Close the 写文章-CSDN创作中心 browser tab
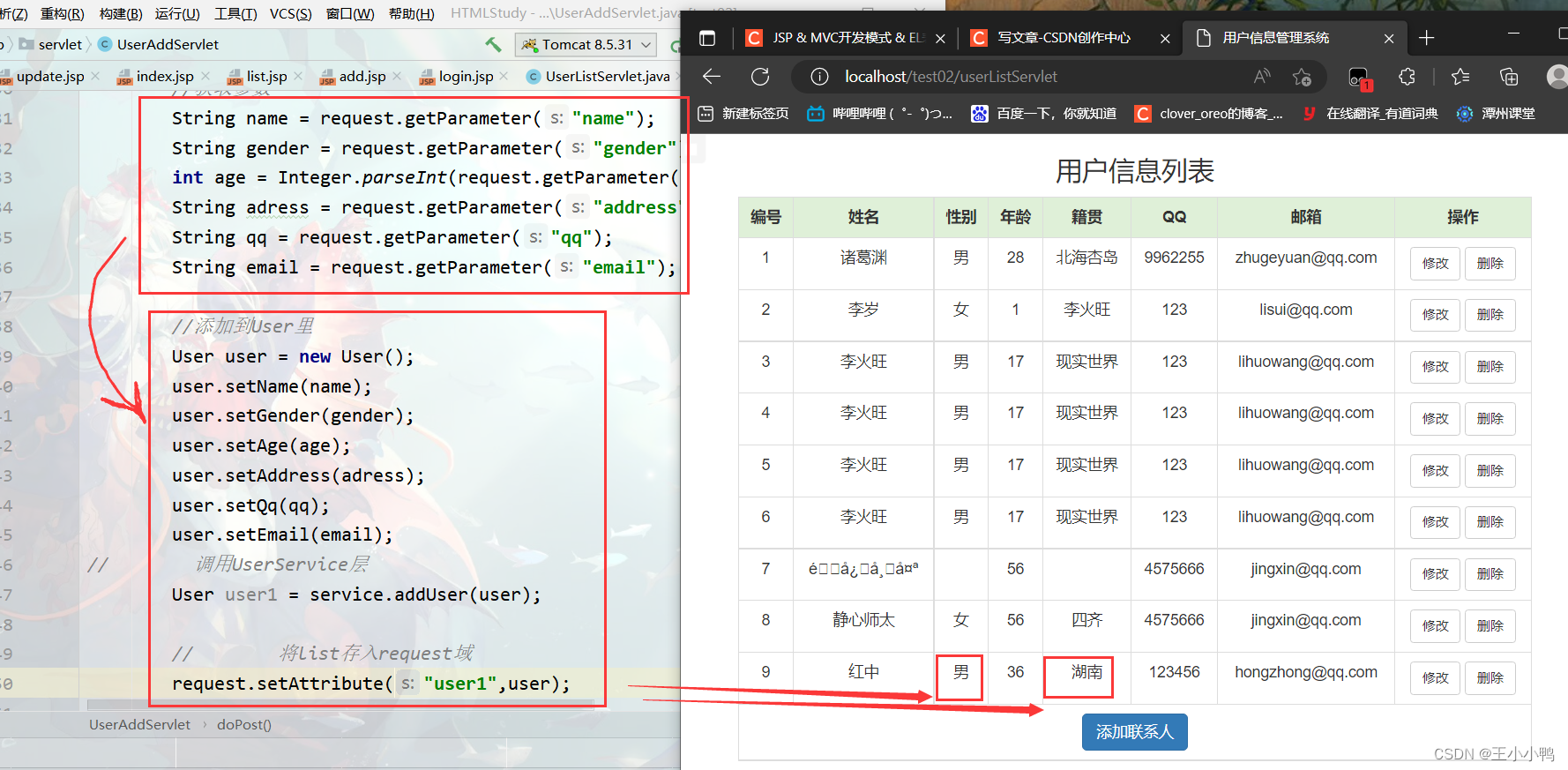 (x=1165, y=39)
